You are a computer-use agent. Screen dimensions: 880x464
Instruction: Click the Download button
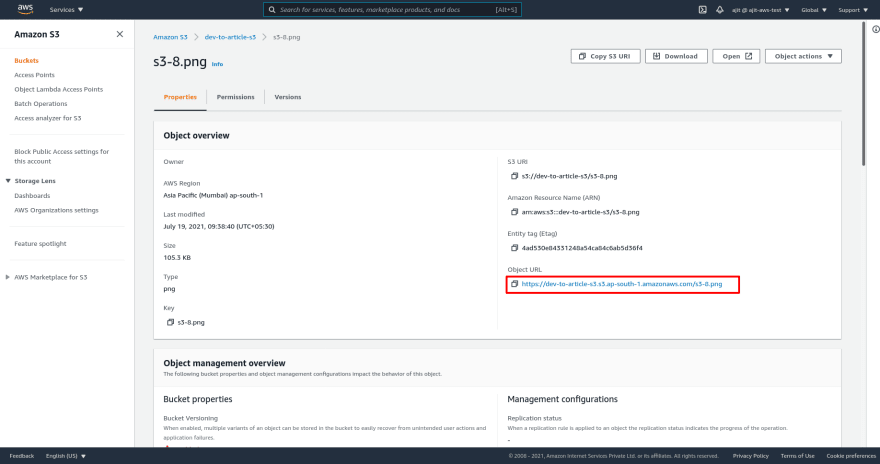click(x=676, y=56)
